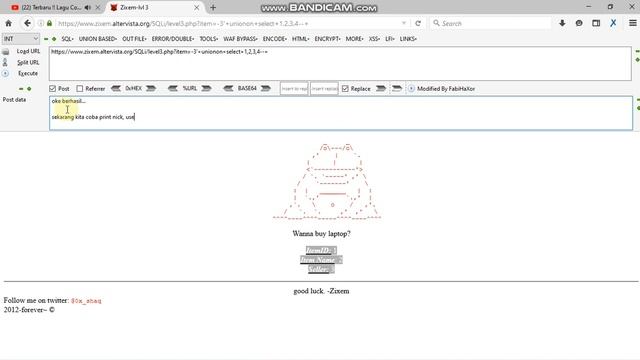Click left arrow before BASE64

coord(228,89)
